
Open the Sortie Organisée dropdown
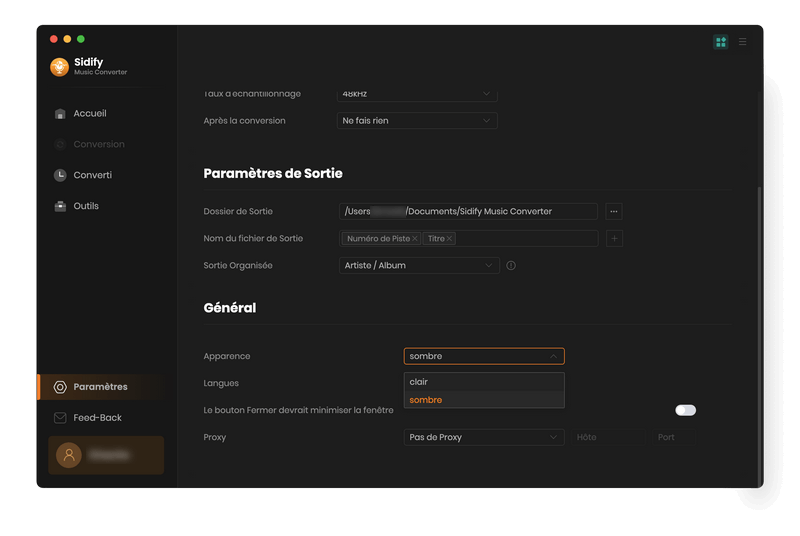[x=418, y=266]
